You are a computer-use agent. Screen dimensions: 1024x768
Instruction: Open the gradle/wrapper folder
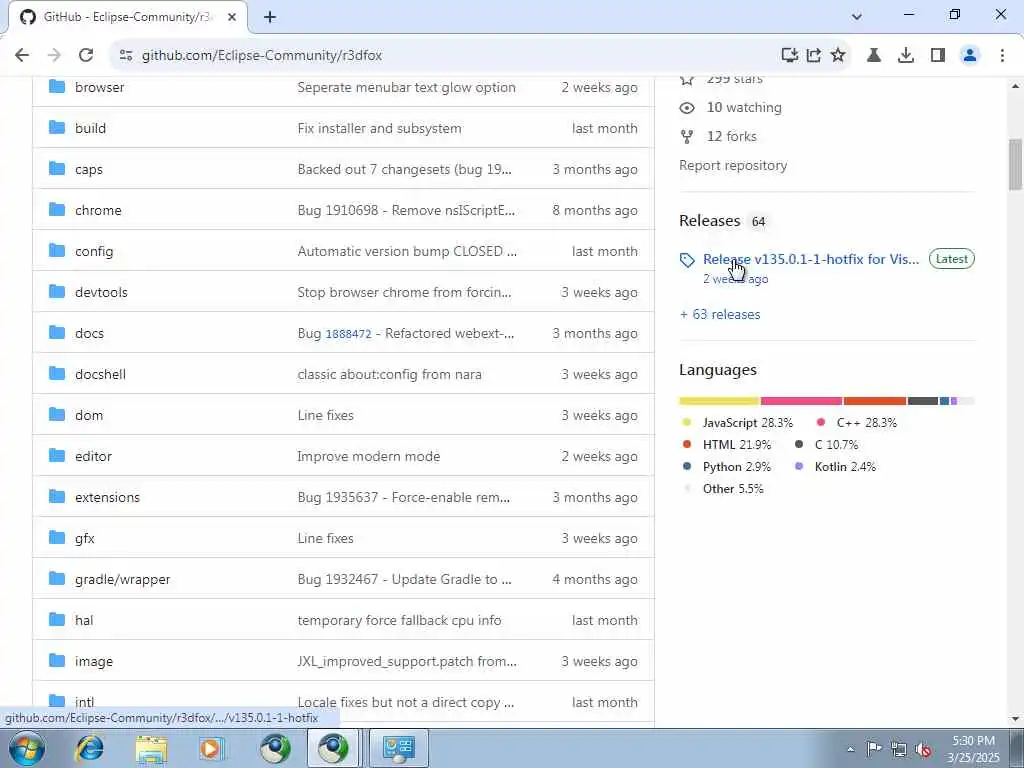pyautogui.click(x=123, y=579)
